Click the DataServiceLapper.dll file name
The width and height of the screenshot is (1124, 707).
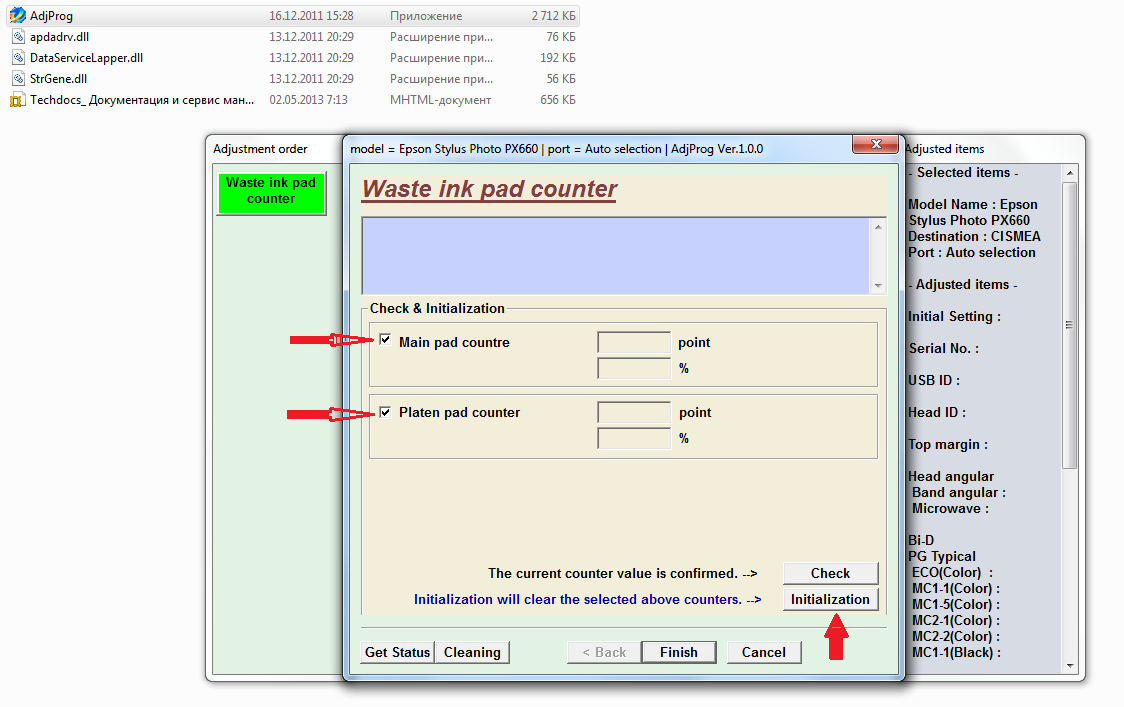click(x=86, y=57)
